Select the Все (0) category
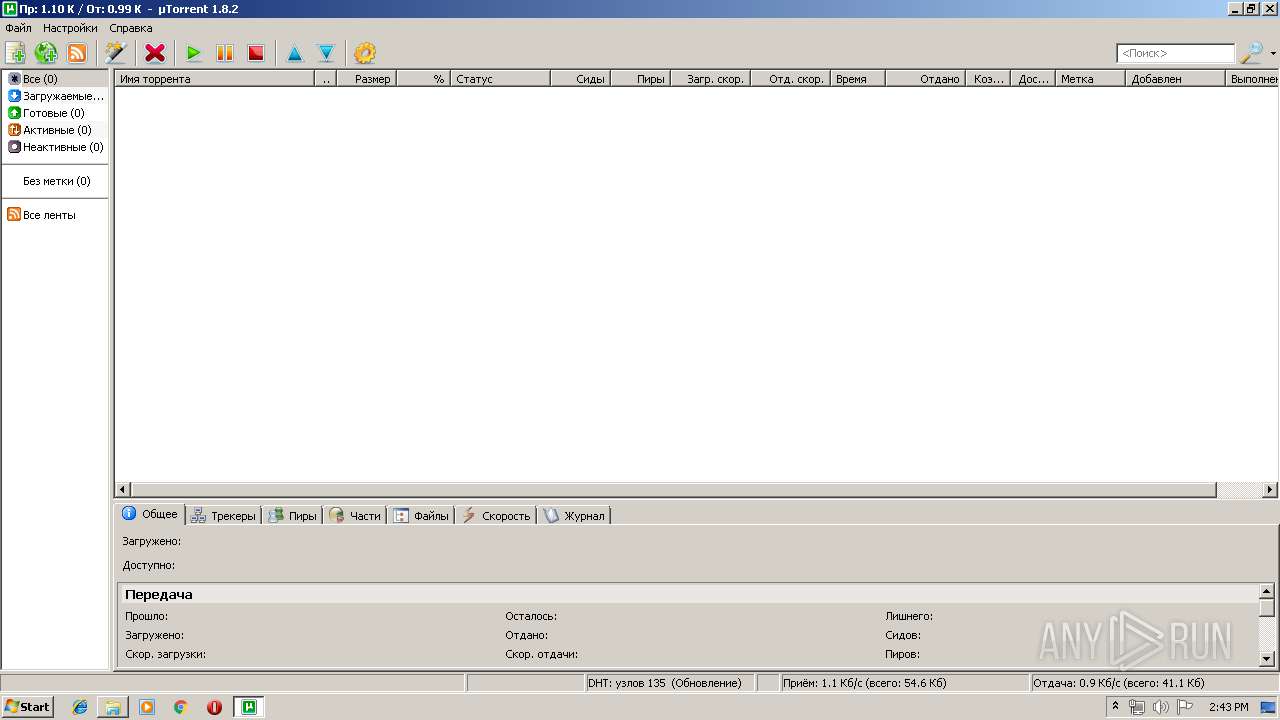The image size is (1280, 720). pos(54,79)
